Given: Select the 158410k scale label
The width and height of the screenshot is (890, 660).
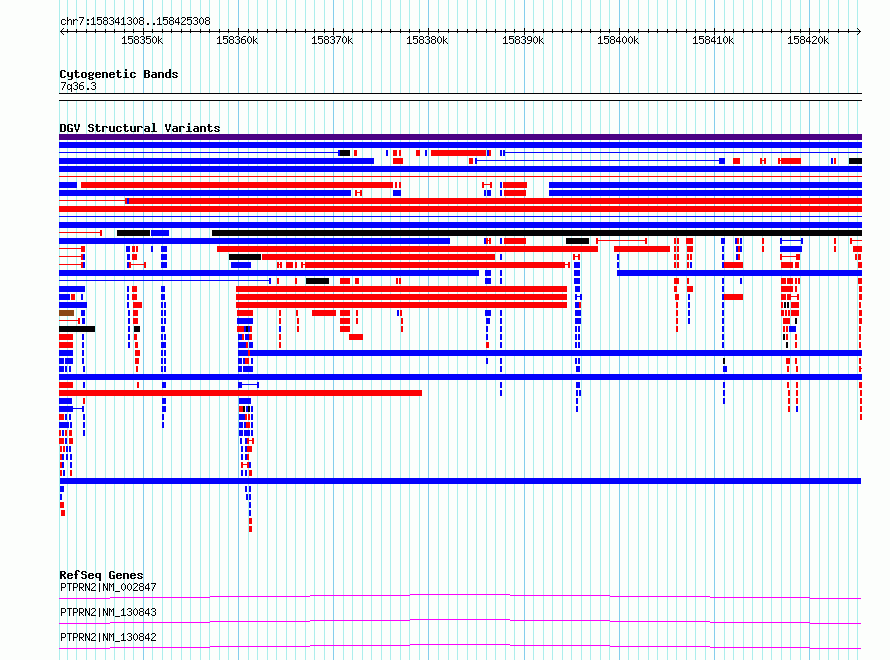Looking at the screenshot, I should coord(713,40).
